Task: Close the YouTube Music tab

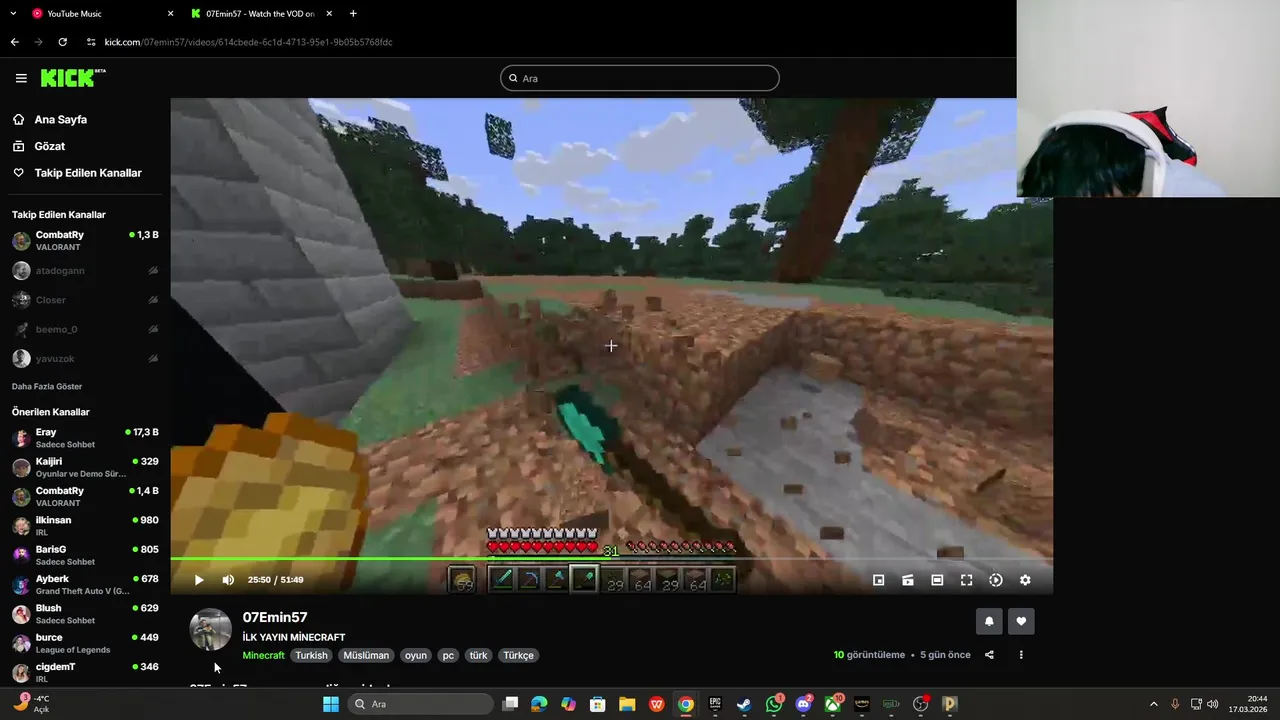Action: (x=170, y=14)
